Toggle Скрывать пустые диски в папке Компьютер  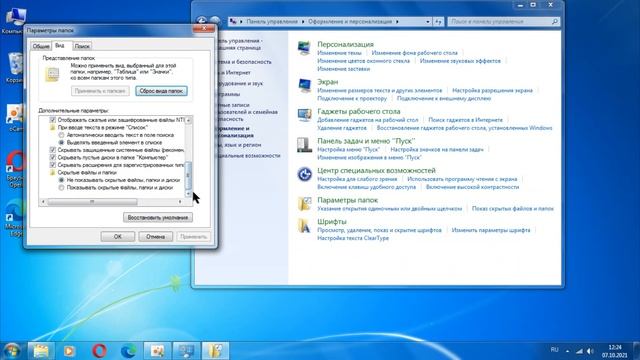53,157
